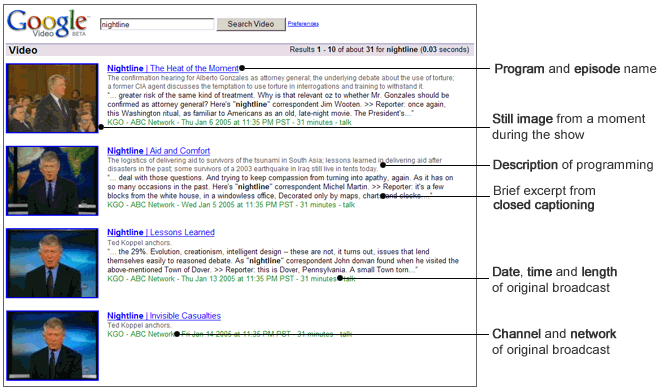This screenshot has height=390, width=662.
Task: Click the caption excerpt mentioning Michel Martin
Action: click(280, 187)
